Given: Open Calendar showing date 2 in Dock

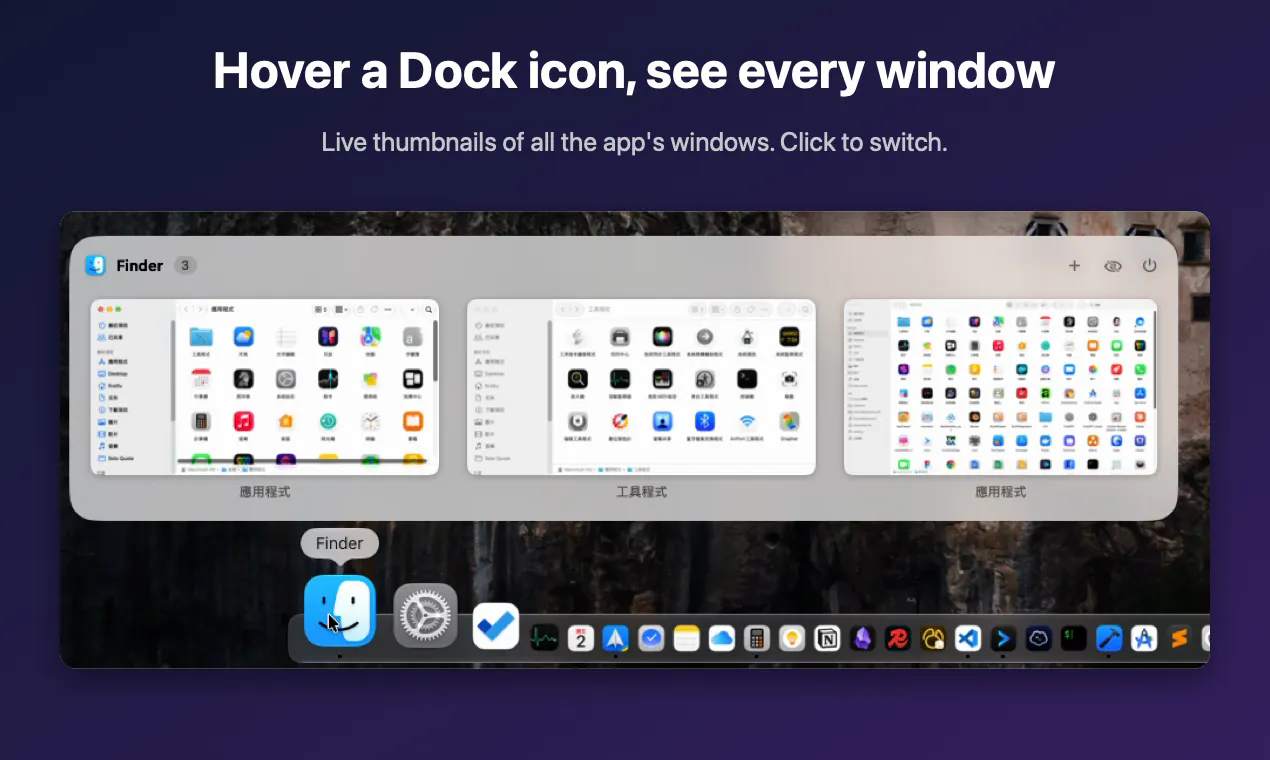Looking at the screenshot, I should tap(581, 638).
